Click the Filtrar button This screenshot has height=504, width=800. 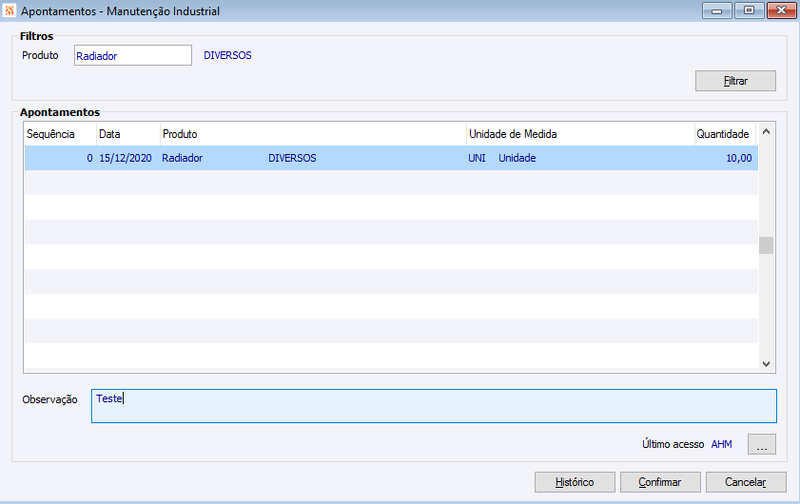pos(735,81)
